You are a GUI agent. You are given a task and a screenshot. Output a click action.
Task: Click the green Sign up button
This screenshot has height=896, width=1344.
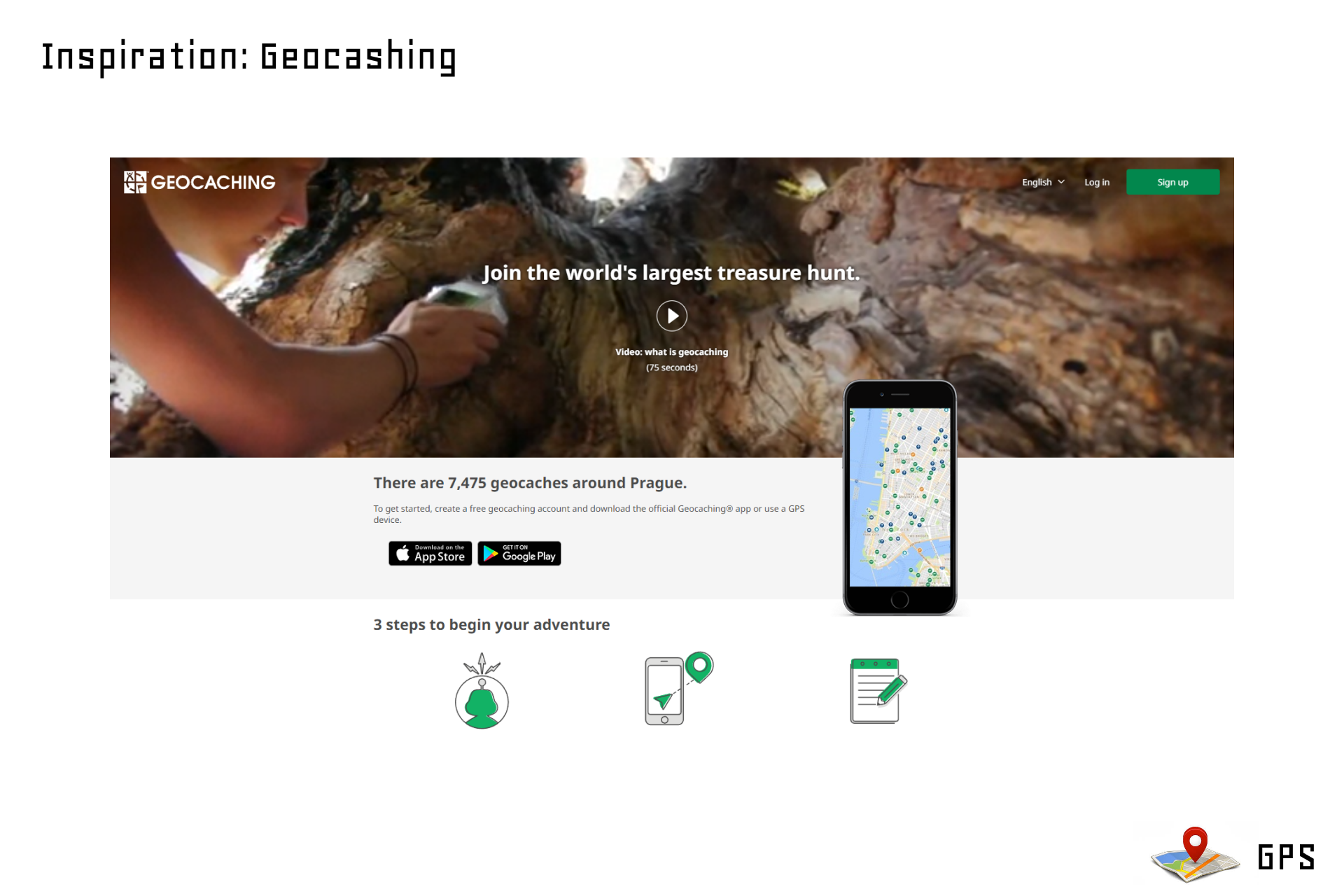(1172, 182)
